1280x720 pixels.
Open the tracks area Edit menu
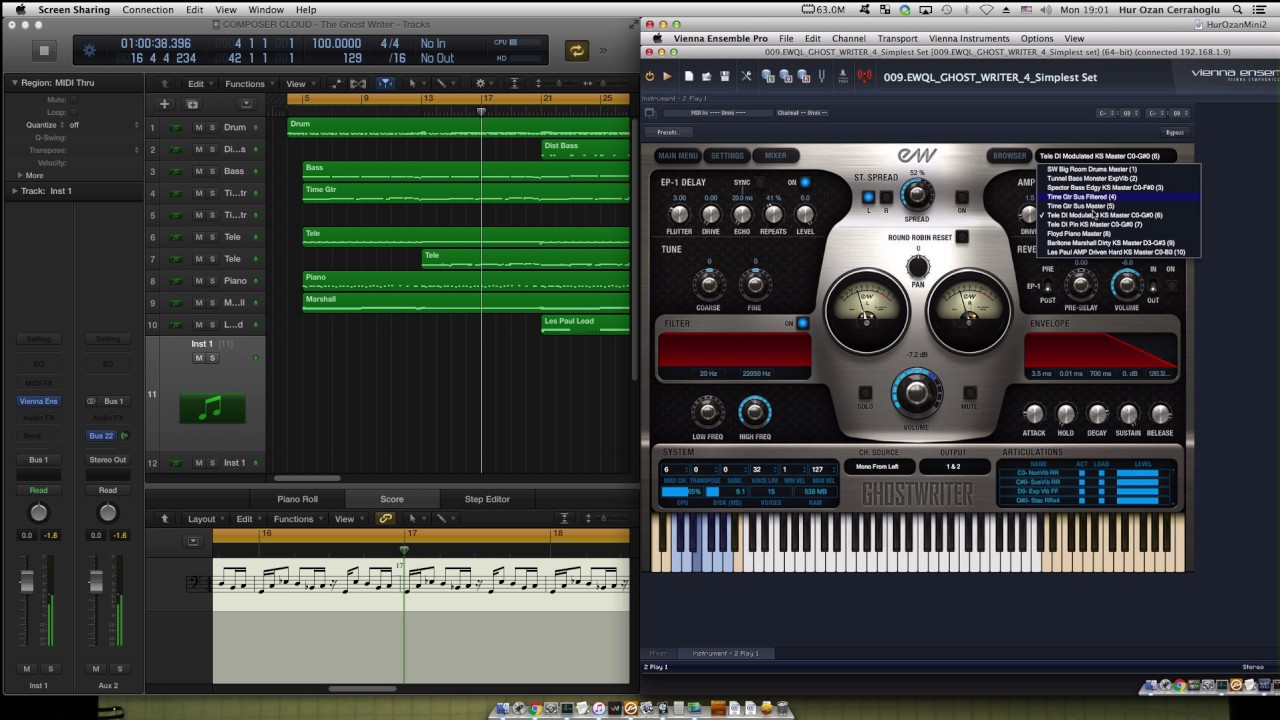pos(200,84)
